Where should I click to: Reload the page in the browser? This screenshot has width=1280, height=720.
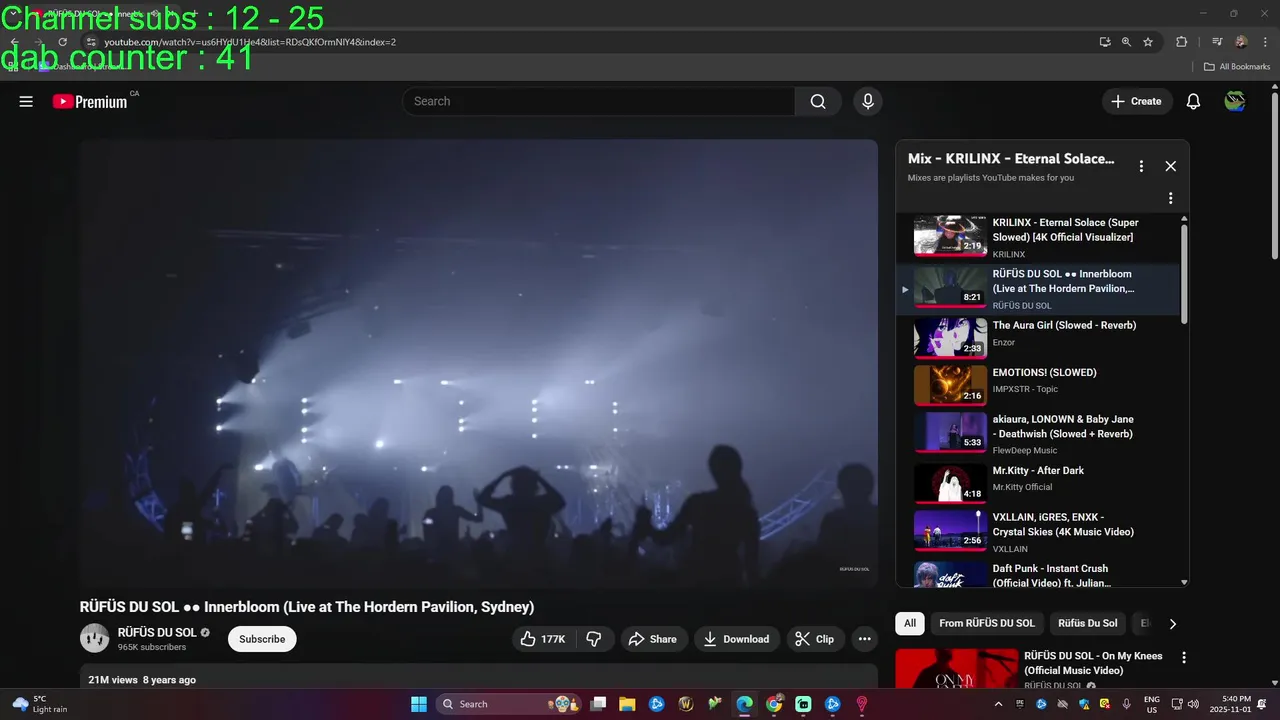tap(62, 42)
